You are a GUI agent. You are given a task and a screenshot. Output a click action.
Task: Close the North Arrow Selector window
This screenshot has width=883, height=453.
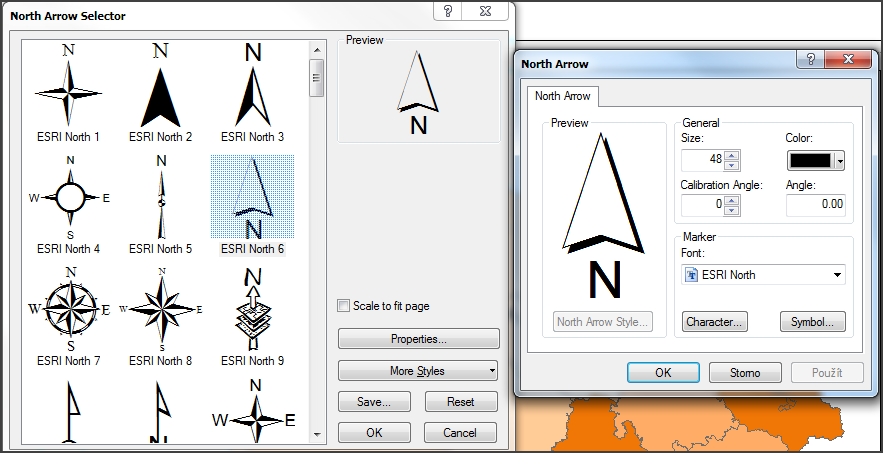485,11
